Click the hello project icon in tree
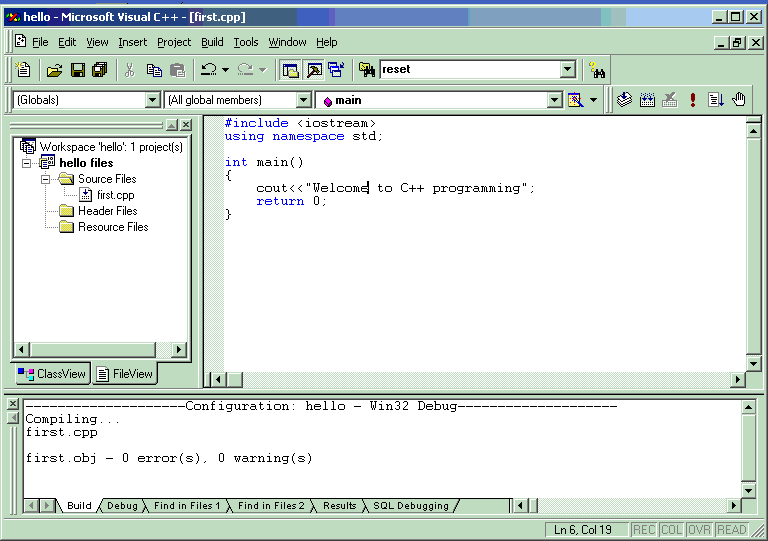 48,162
